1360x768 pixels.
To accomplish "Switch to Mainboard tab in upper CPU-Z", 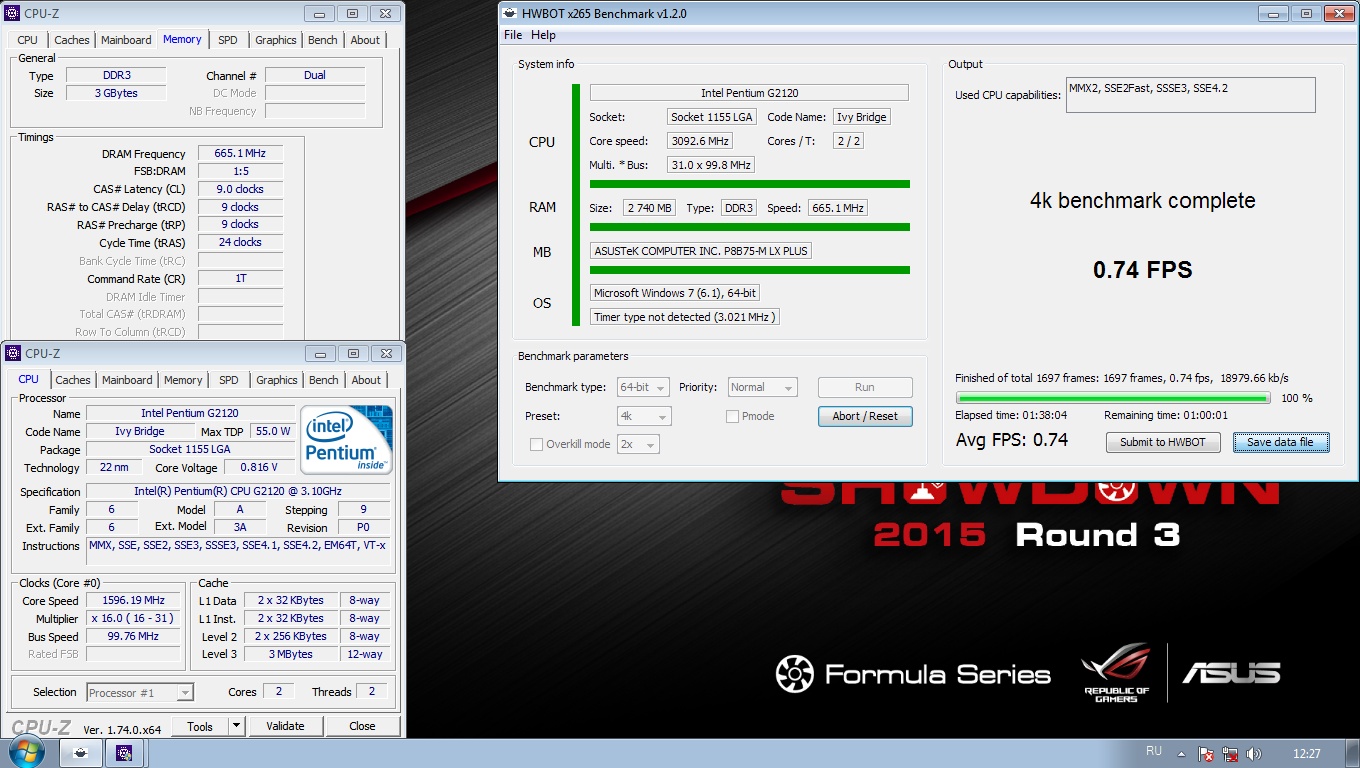I will [x=126, y=40].
